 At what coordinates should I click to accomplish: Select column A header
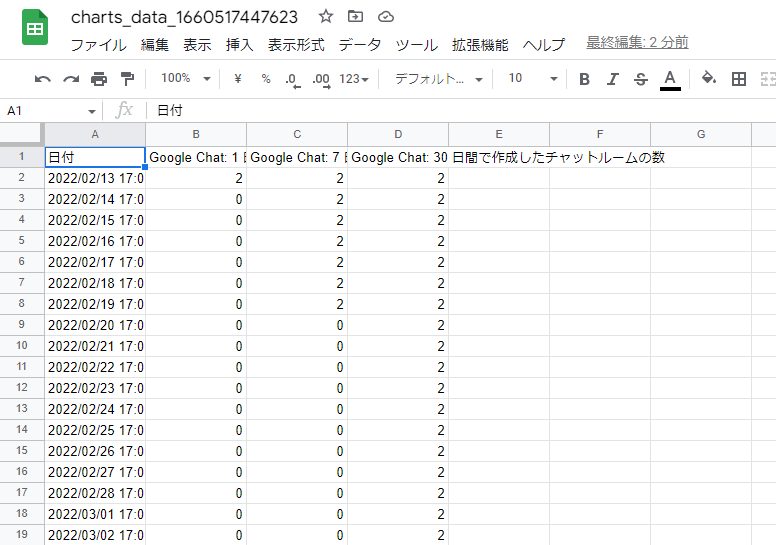(x=95, y=134)
